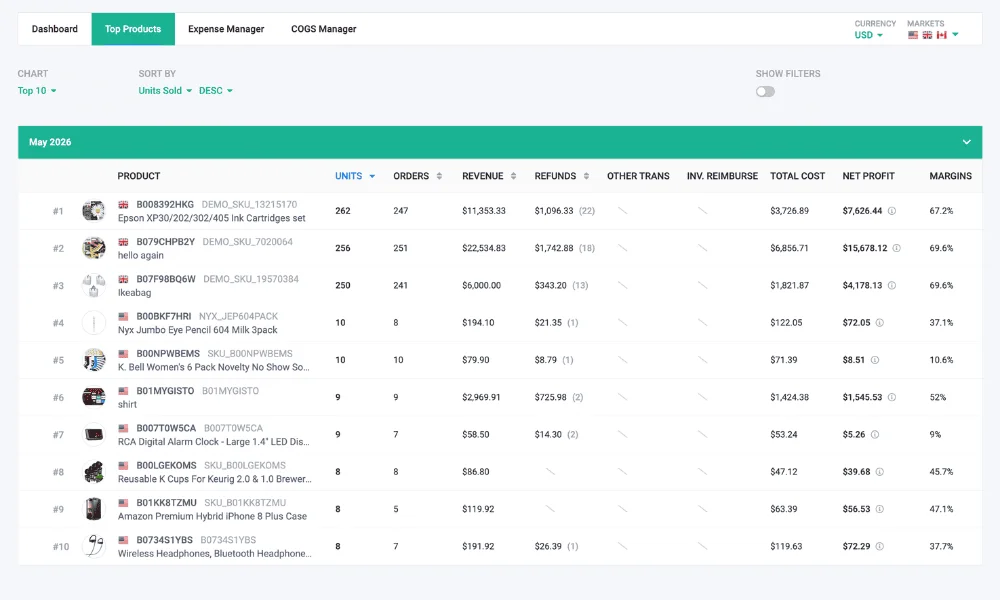Open the Units Sold sort dropdown
Image resolution: width=1000 pixels, height=600 pixels.
(165, 91)
